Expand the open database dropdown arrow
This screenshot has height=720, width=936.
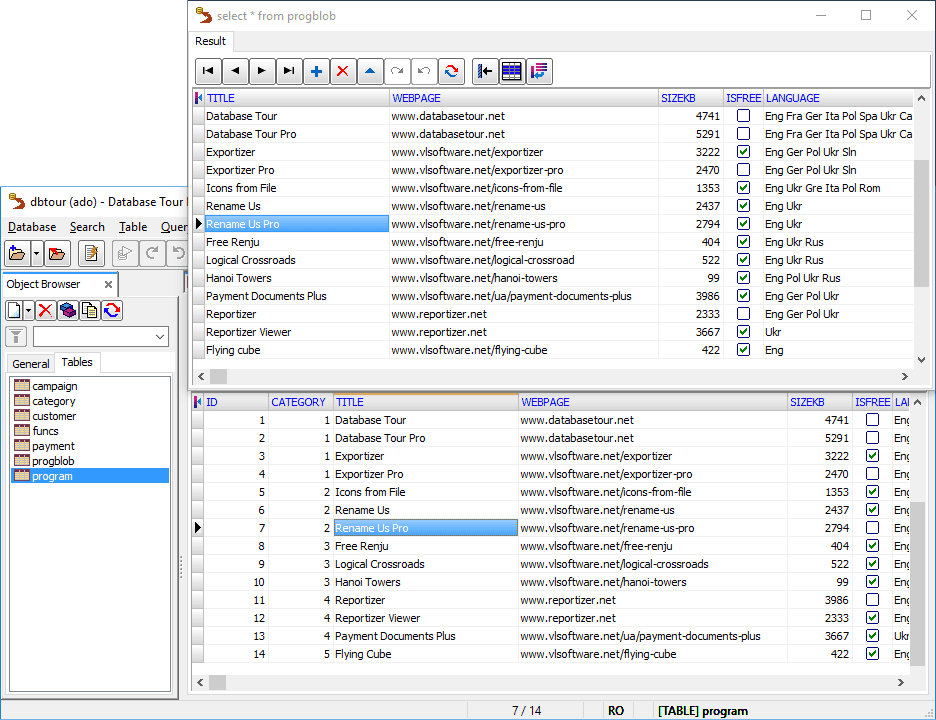pyautogui.click(x=36, y=253)
